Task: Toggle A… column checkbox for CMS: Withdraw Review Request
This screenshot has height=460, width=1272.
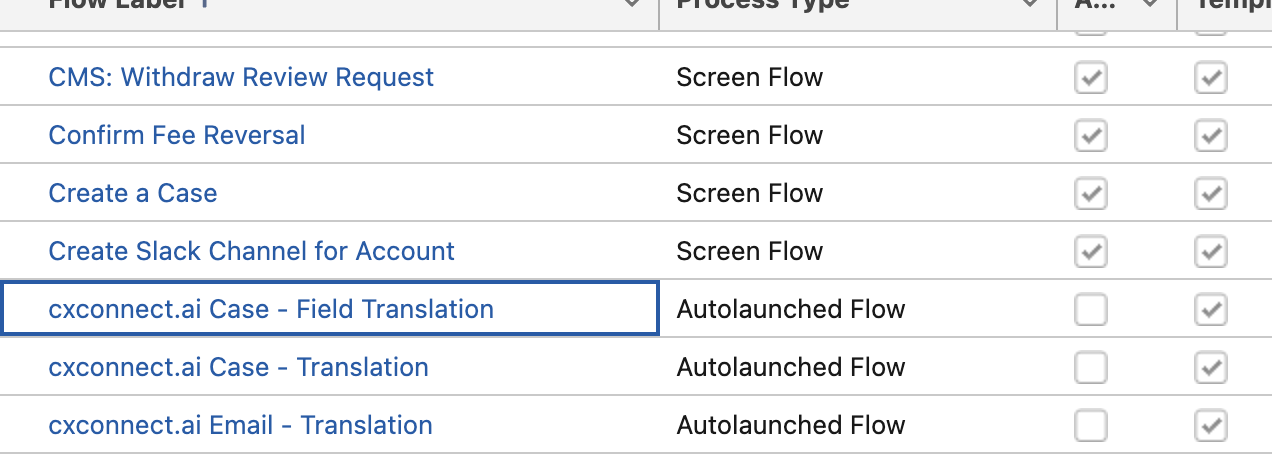Action: coord(1091,78)
